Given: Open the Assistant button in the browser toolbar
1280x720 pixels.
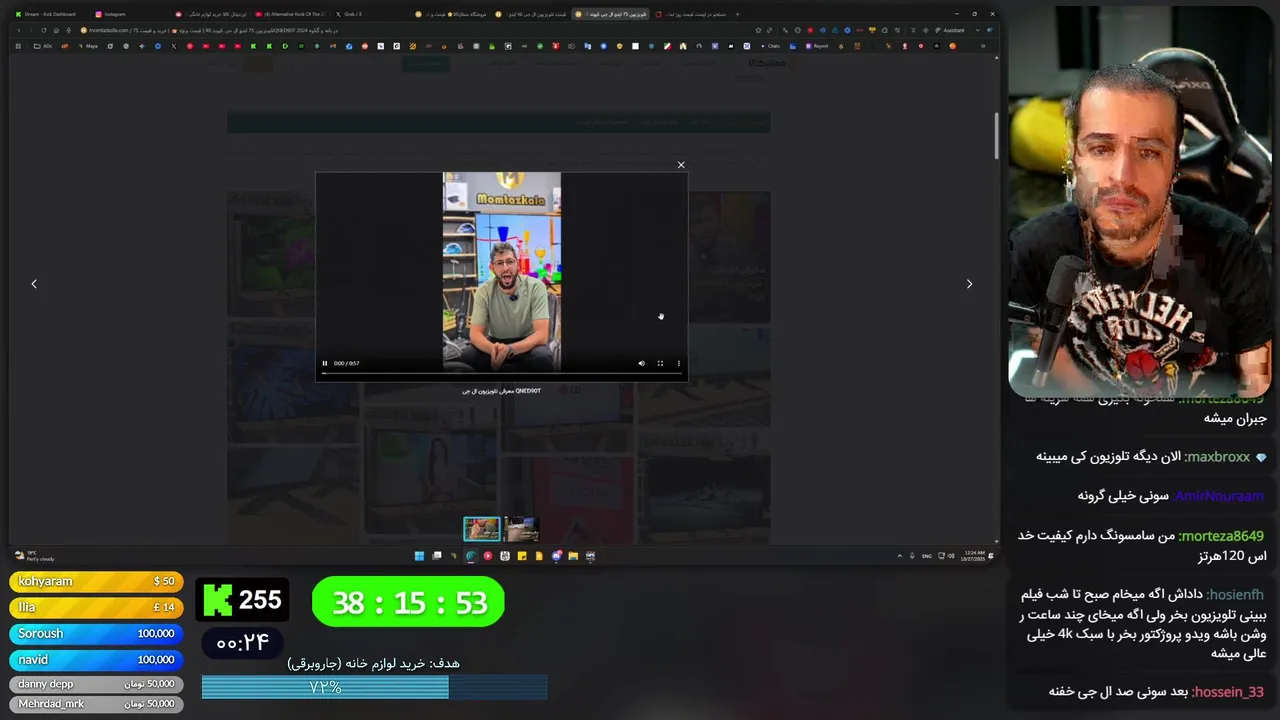Looking at the screenshot, I should point(950,30).
